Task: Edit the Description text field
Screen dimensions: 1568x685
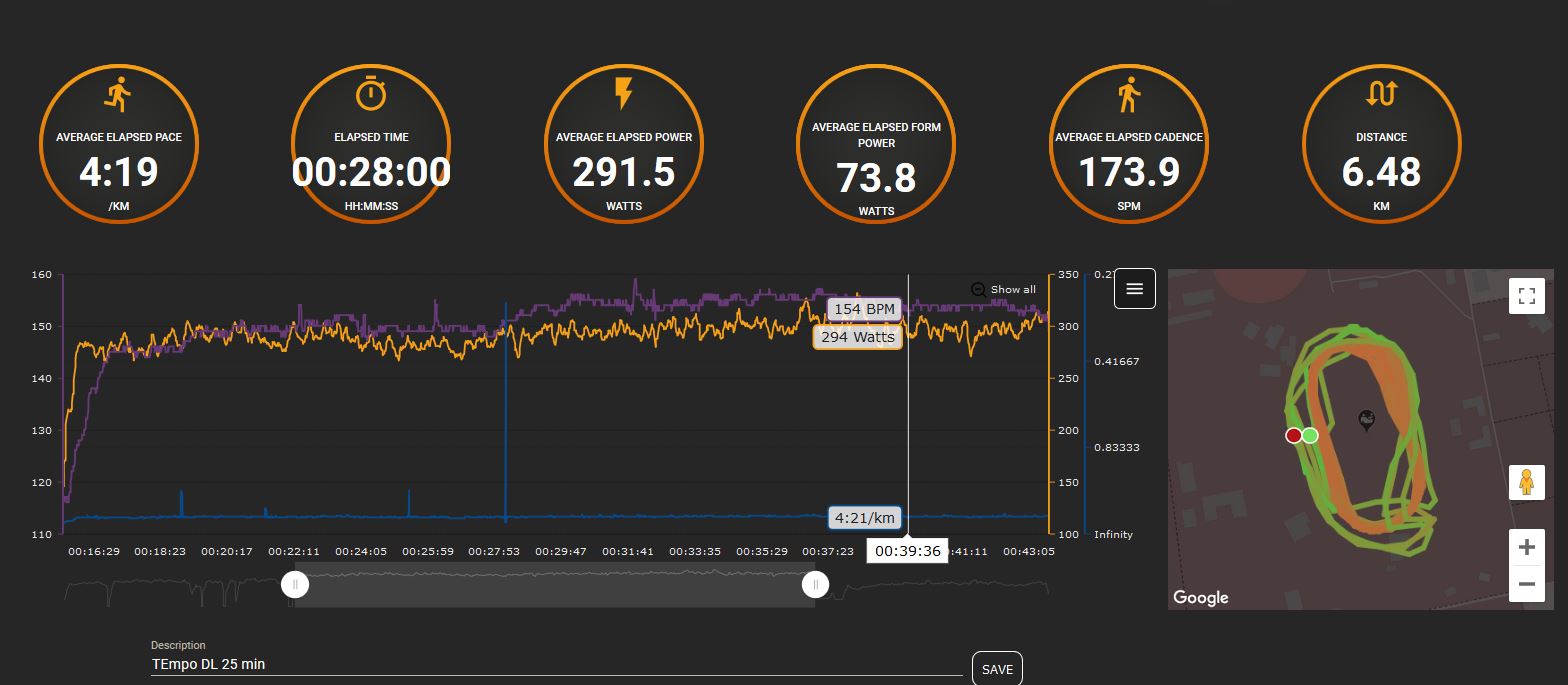Action: [555, 664]
